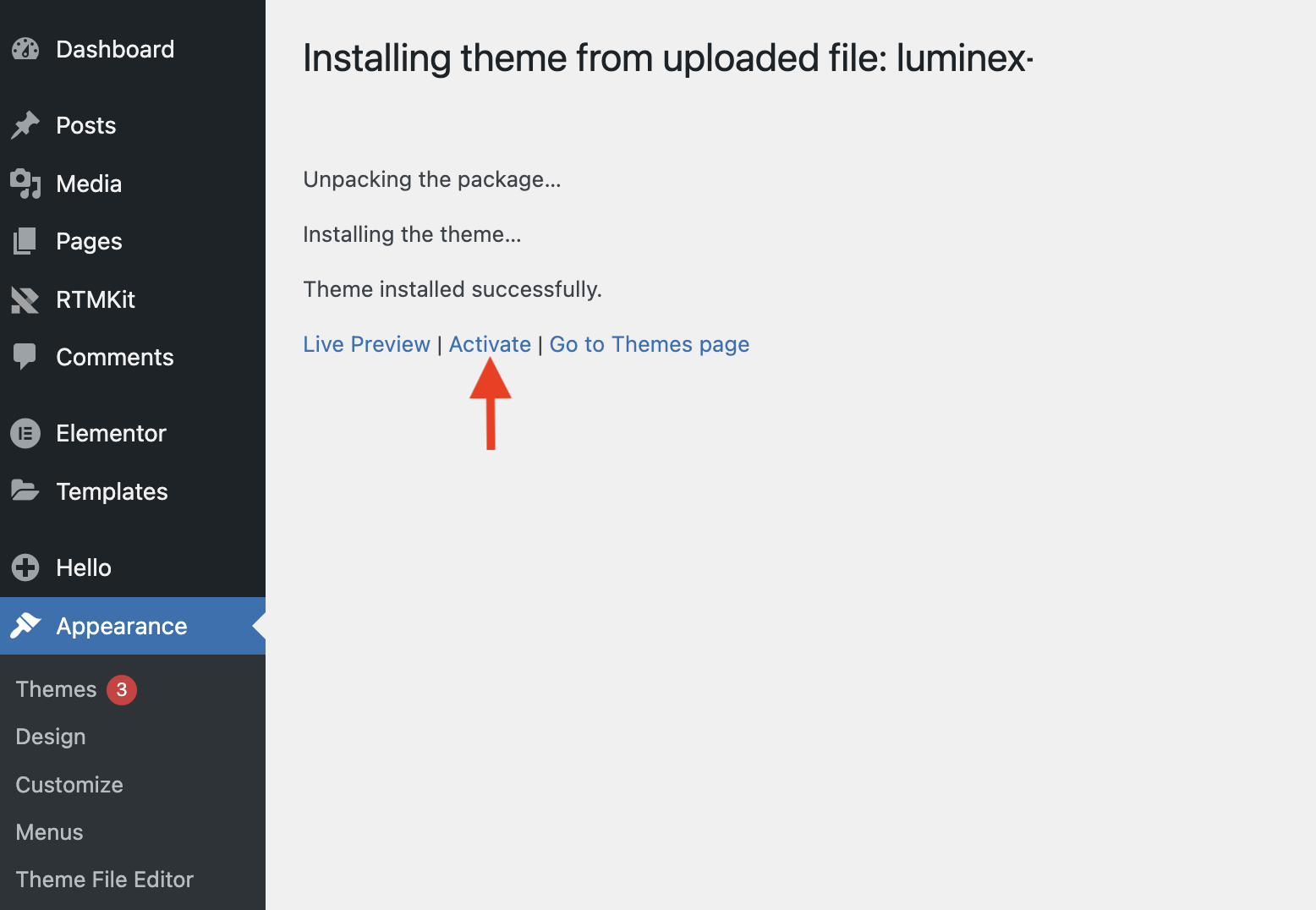
Task: Click the Media camera icon
Action: click(25, 184)
